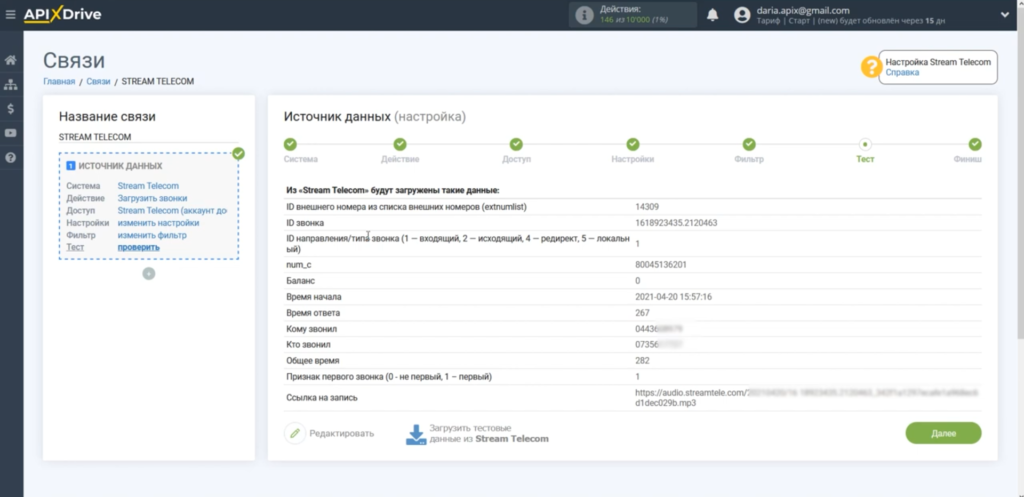The width and height of the screenshot is (1024, 497).
Task: Click the Связи breadcrumb link
Action: [x=98, y=81]
